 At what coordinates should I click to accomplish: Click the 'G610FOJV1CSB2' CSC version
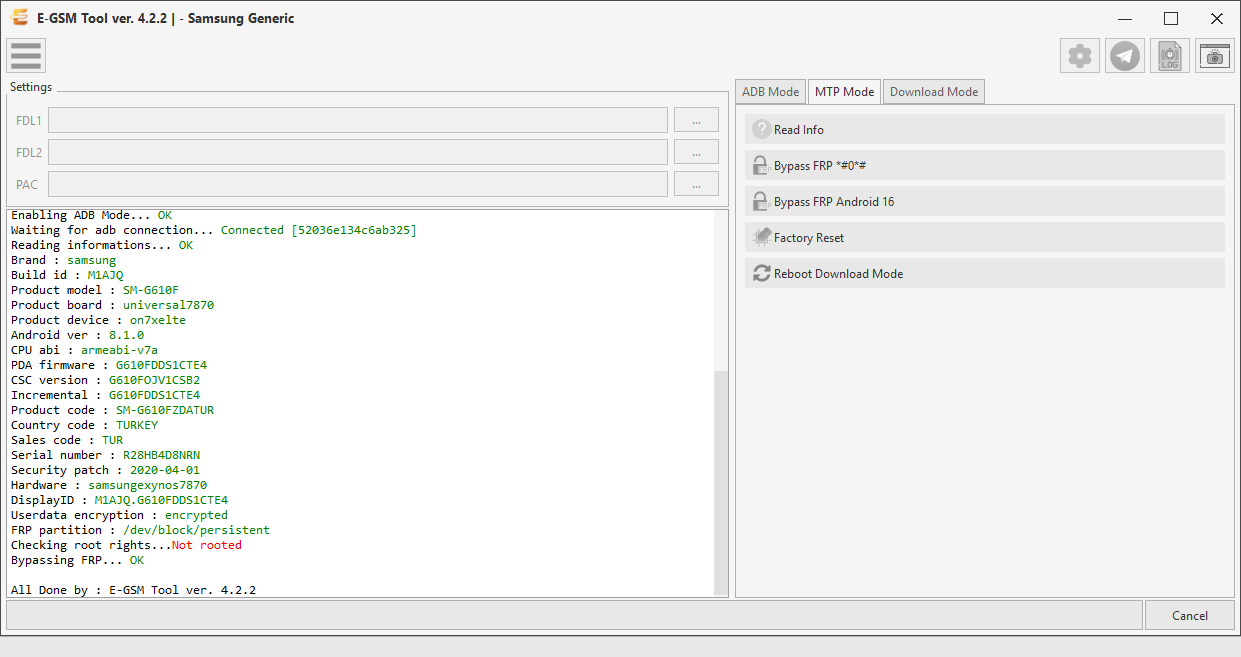coord(154,380)
